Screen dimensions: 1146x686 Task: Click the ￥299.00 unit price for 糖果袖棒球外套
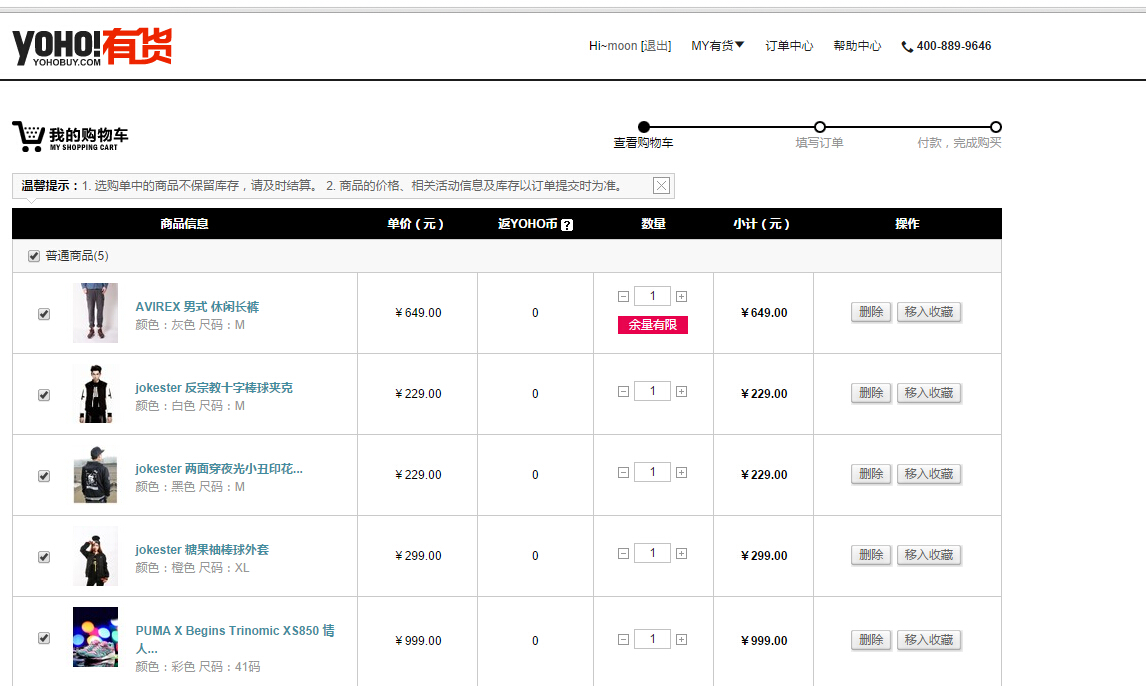pos(418,556)
